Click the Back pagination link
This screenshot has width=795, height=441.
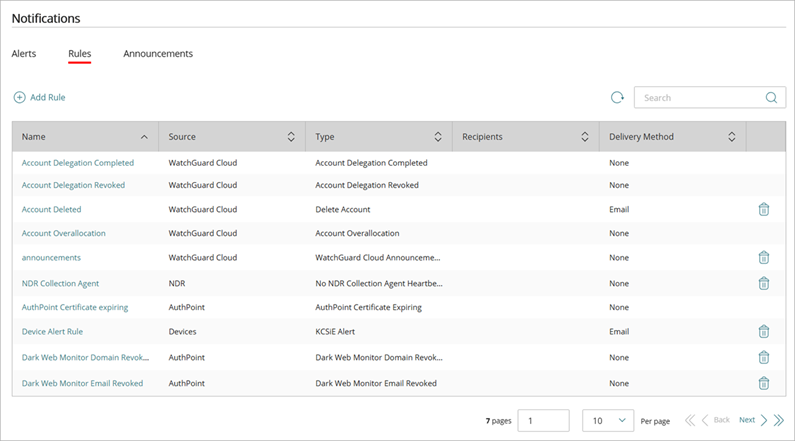point(721,420)
